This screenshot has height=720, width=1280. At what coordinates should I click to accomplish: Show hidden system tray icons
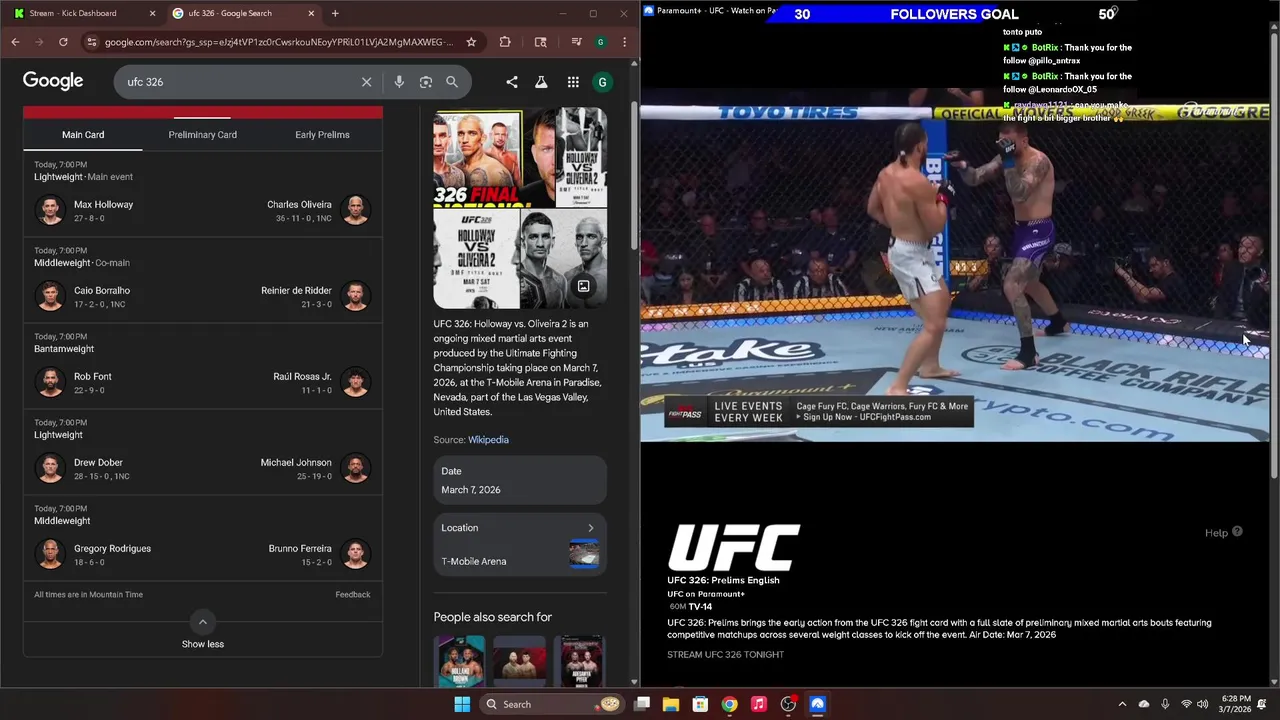(1122, 704)
